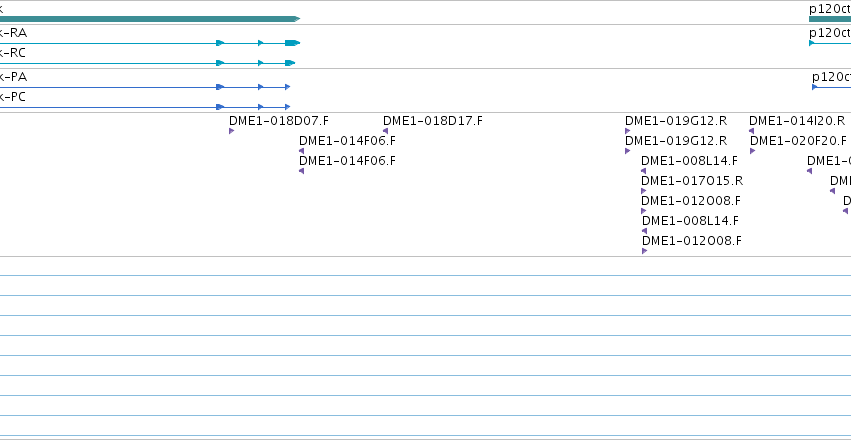Click the DME1-018D07.F BAC end label
Viewport: 851px width, 440px height.
279,120
